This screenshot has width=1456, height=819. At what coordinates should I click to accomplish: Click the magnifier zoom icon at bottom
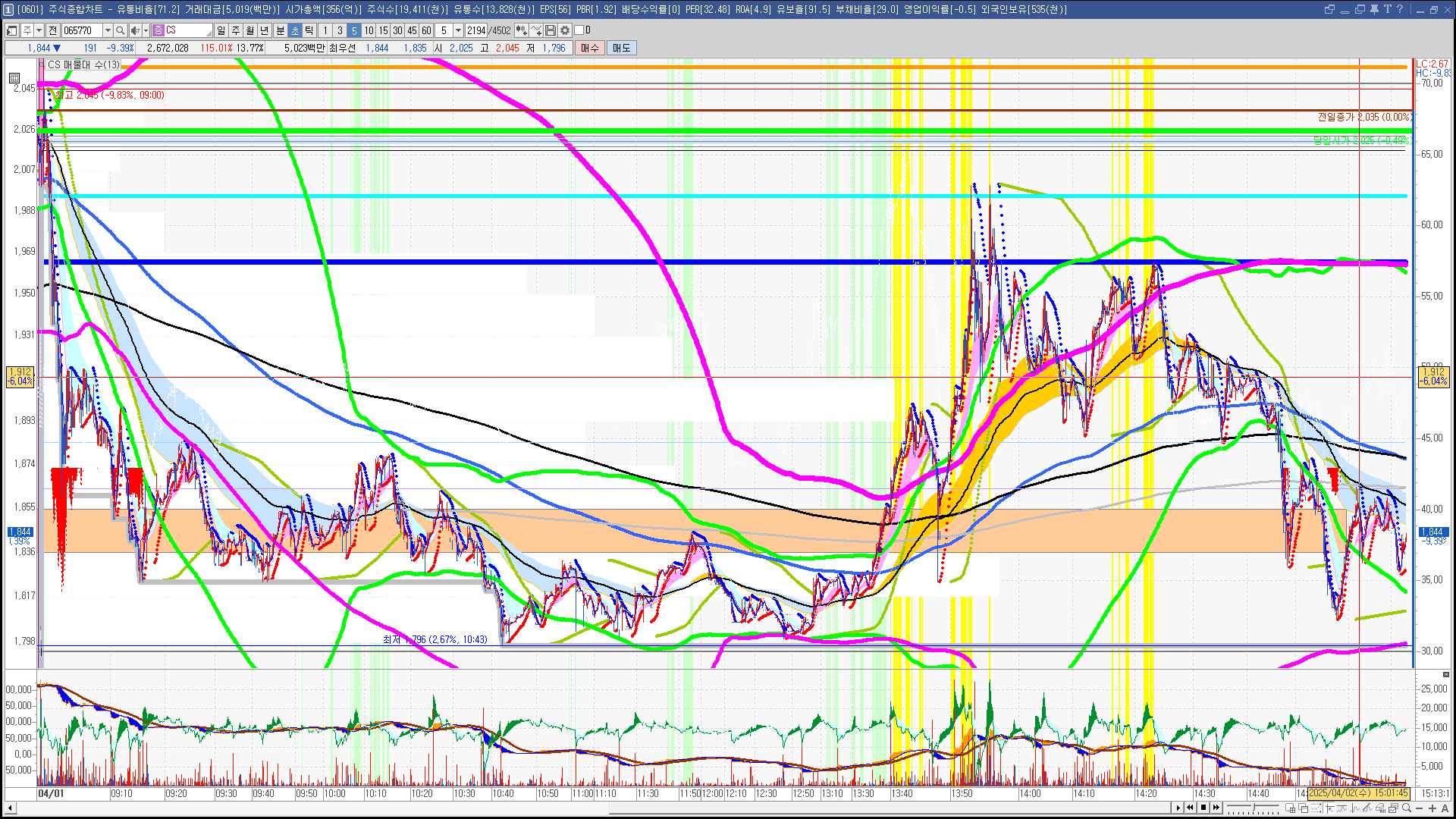coord(1407,808)
